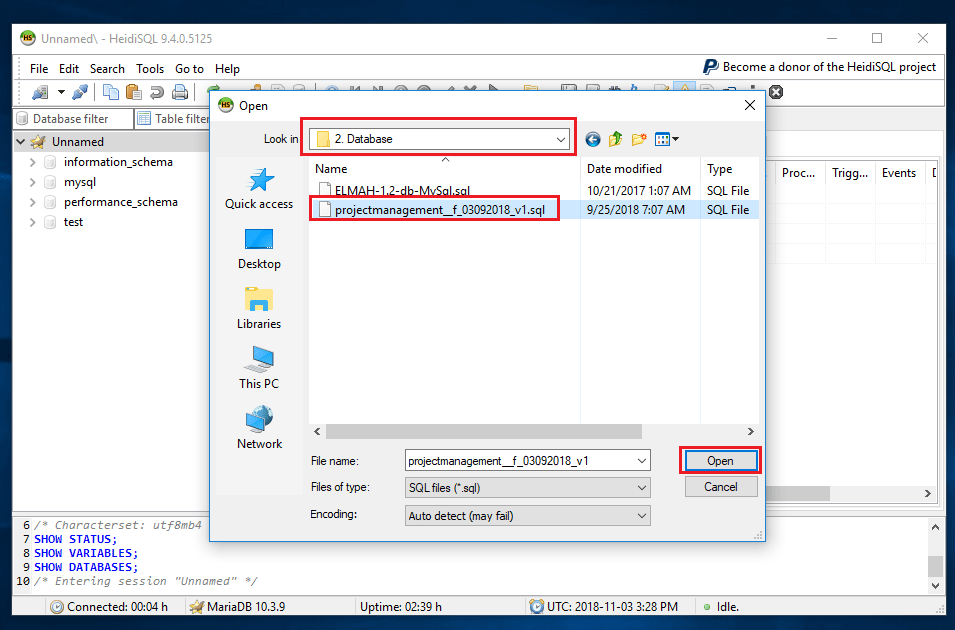
Task: Open the Search menu
Action: (x=107, y=69)
